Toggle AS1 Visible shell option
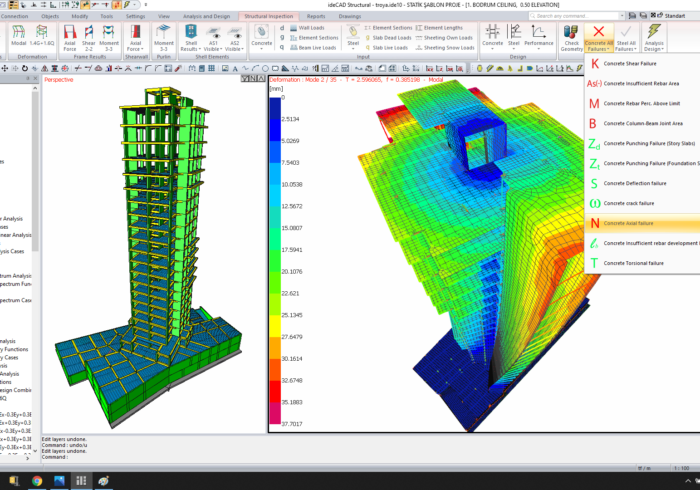 click(213, 38)
